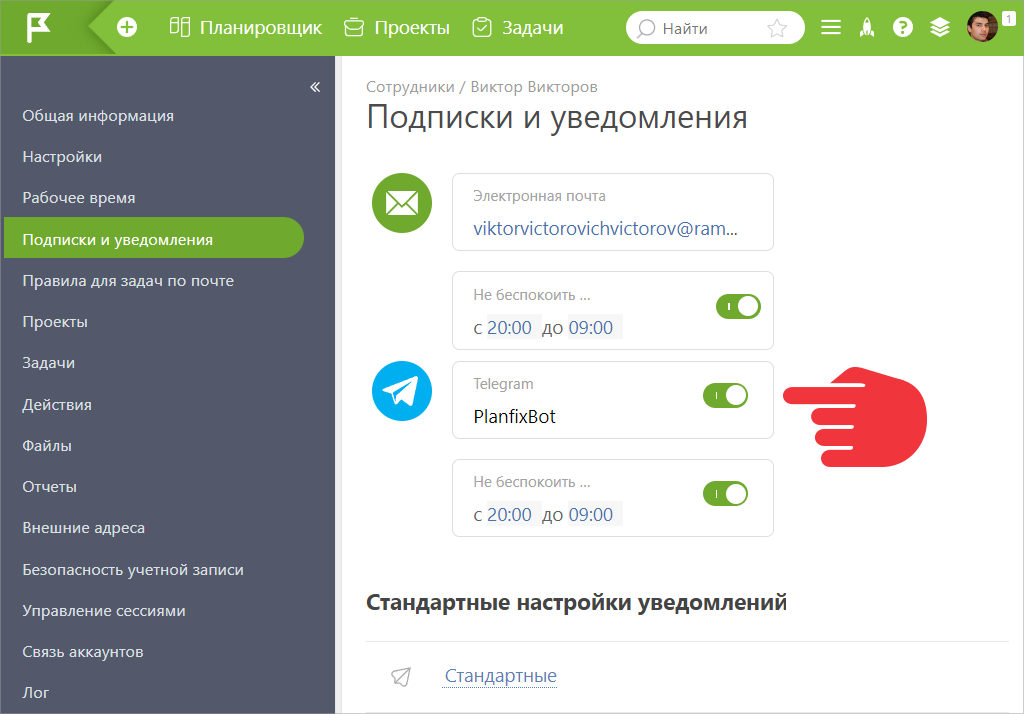
Task: Open Настройки in the sidebar
Action: point(62,157)
